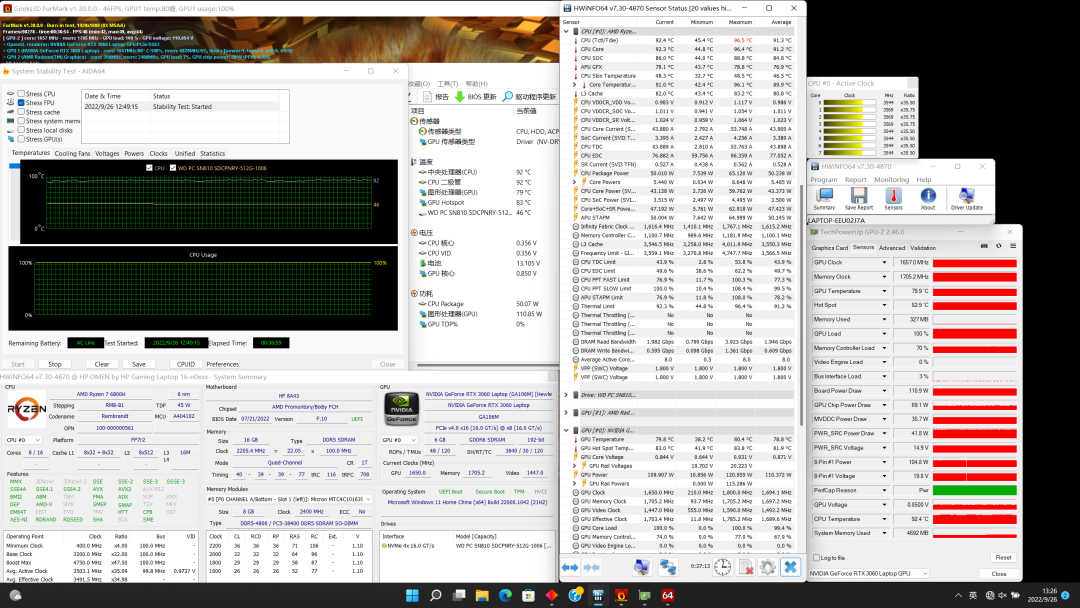This screenshot has width=1080, height=608.
Task: Uncheck the Stress FPU option
Action: (22, 103)
